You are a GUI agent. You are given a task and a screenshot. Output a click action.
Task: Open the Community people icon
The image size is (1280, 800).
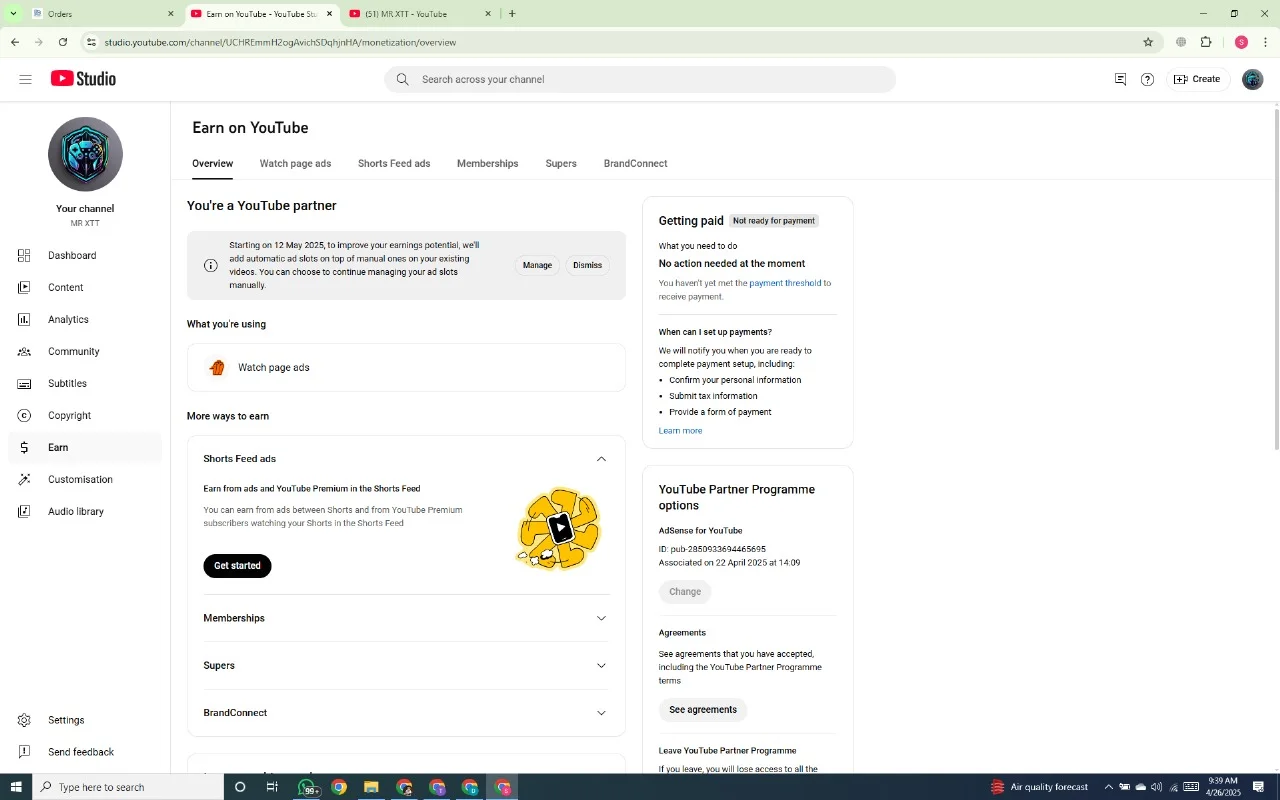click(x=24, y=352)
